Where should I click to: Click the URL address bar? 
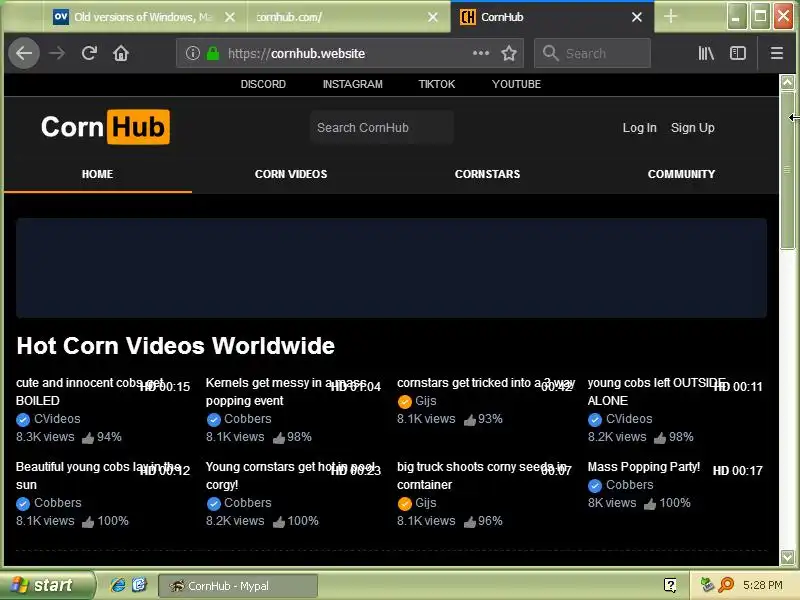pos(349,53)
